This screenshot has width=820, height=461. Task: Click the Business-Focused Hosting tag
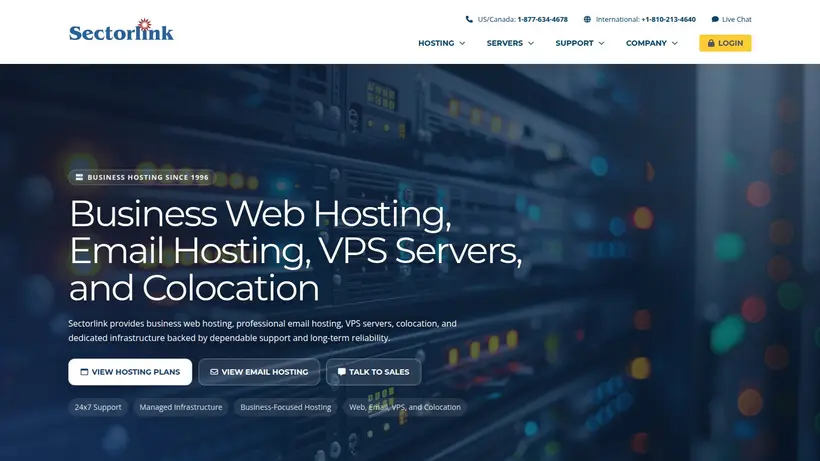(286, 407)
